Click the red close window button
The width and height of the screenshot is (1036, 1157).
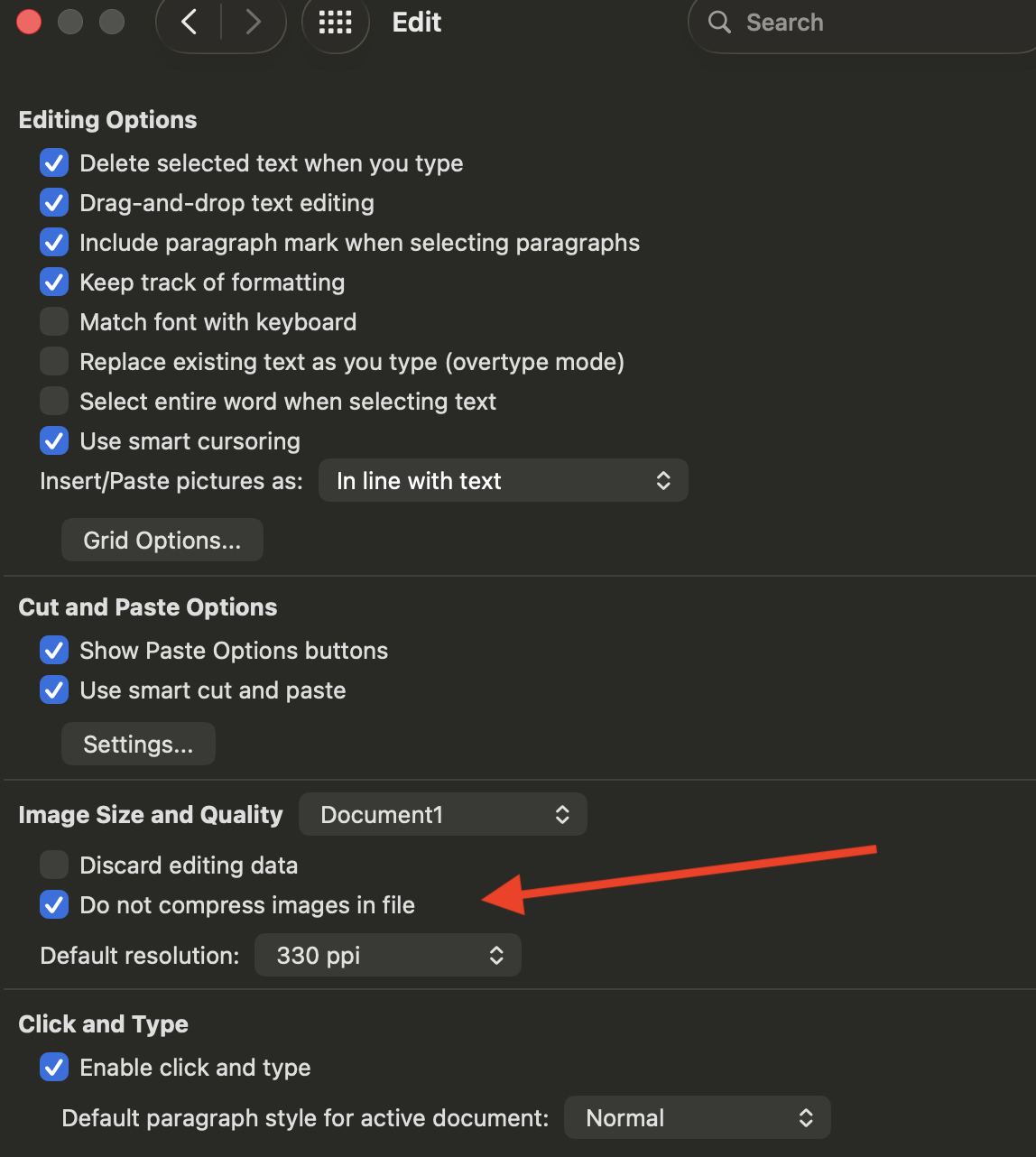pyautogui.click(x=29, y=22)
